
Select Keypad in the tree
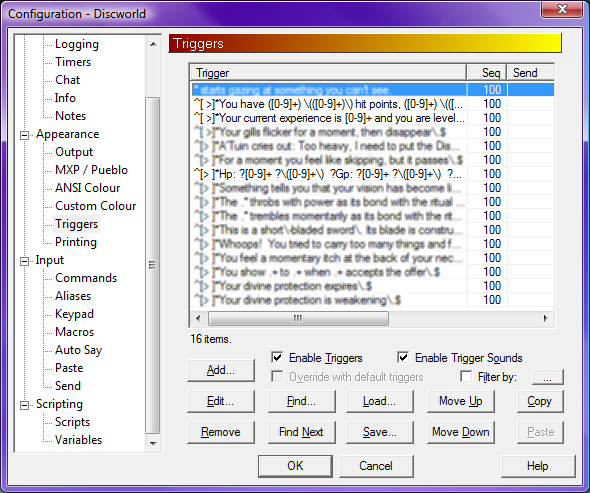(74, 314)
